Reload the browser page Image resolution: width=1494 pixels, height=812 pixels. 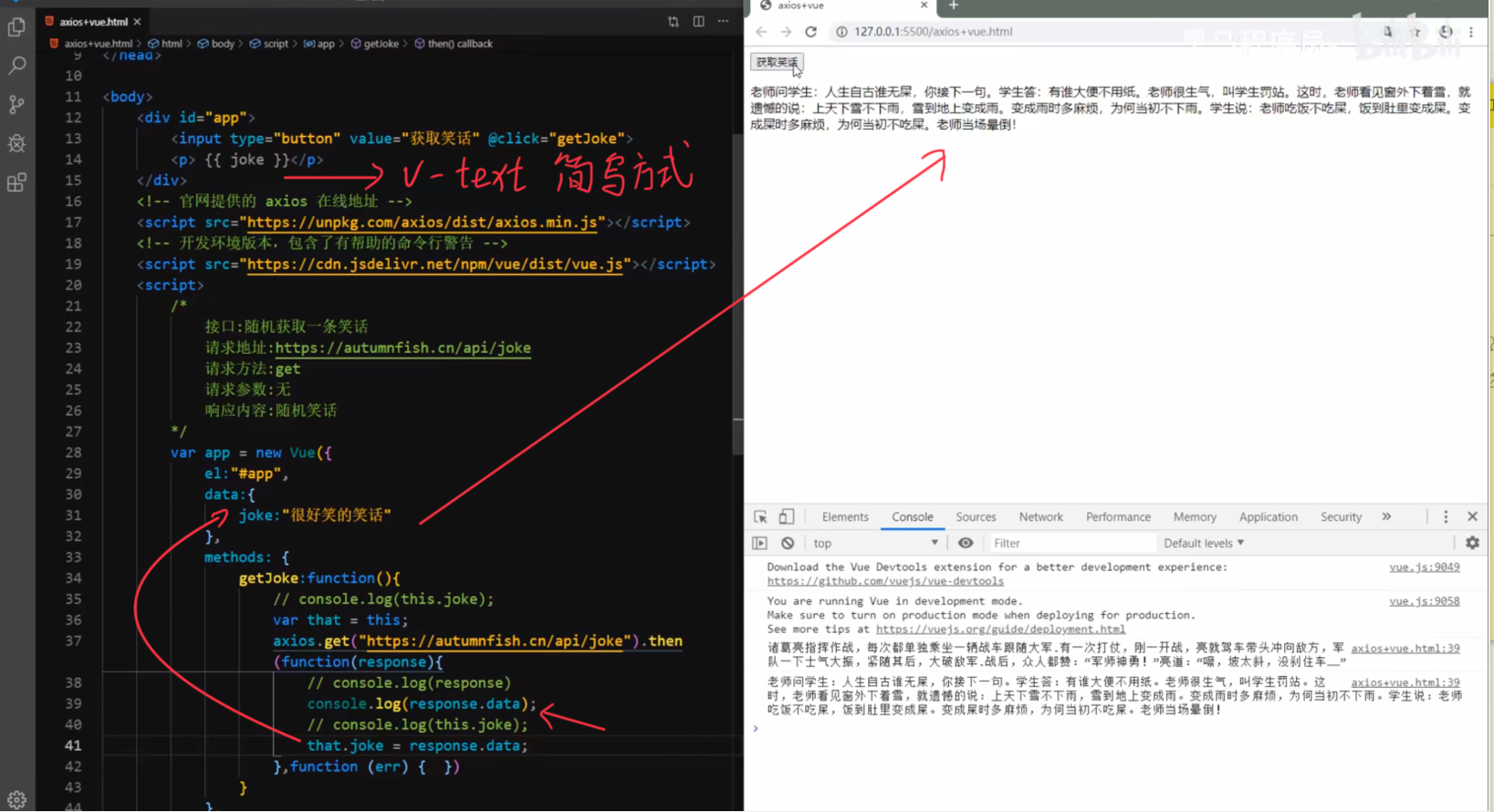(x=810, y=32)
